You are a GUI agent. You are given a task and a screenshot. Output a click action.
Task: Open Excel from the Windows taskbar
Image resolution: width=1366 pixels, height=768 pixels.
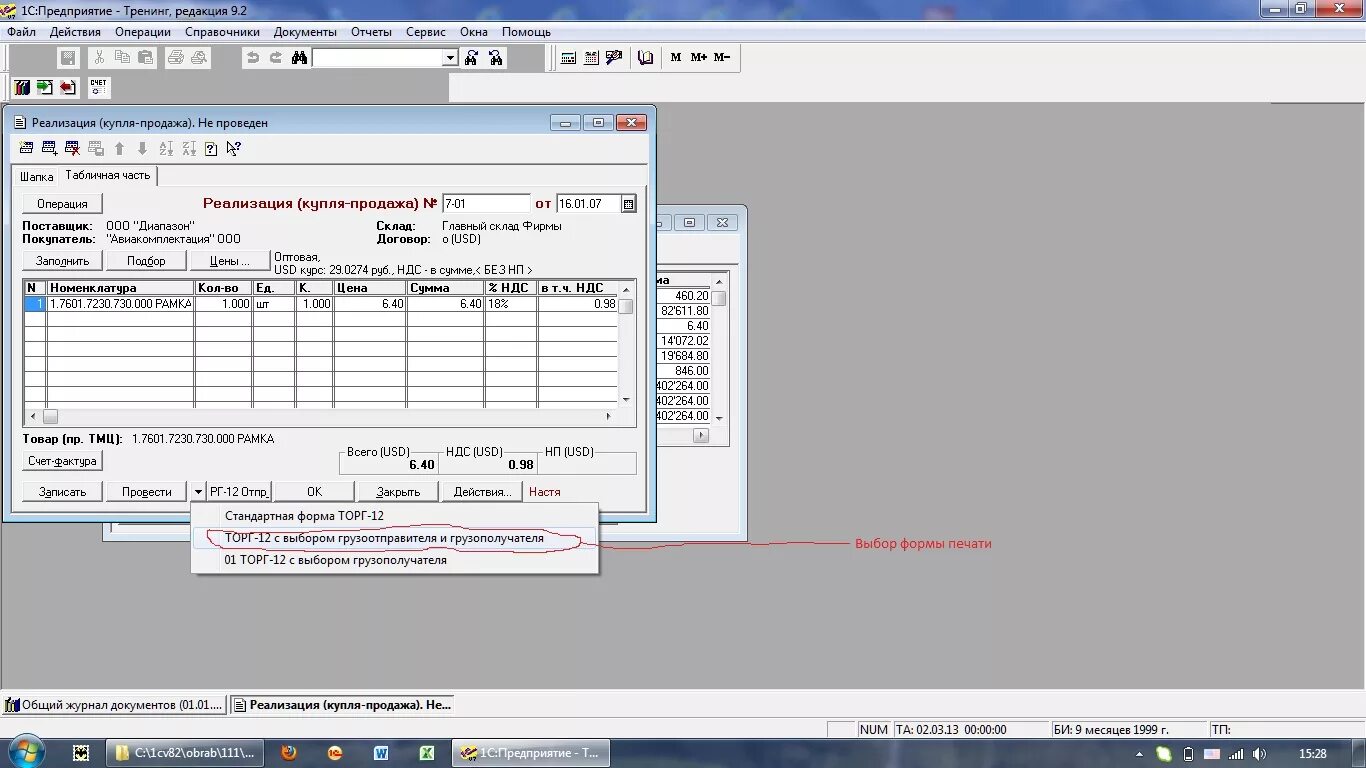coord(426,753)
